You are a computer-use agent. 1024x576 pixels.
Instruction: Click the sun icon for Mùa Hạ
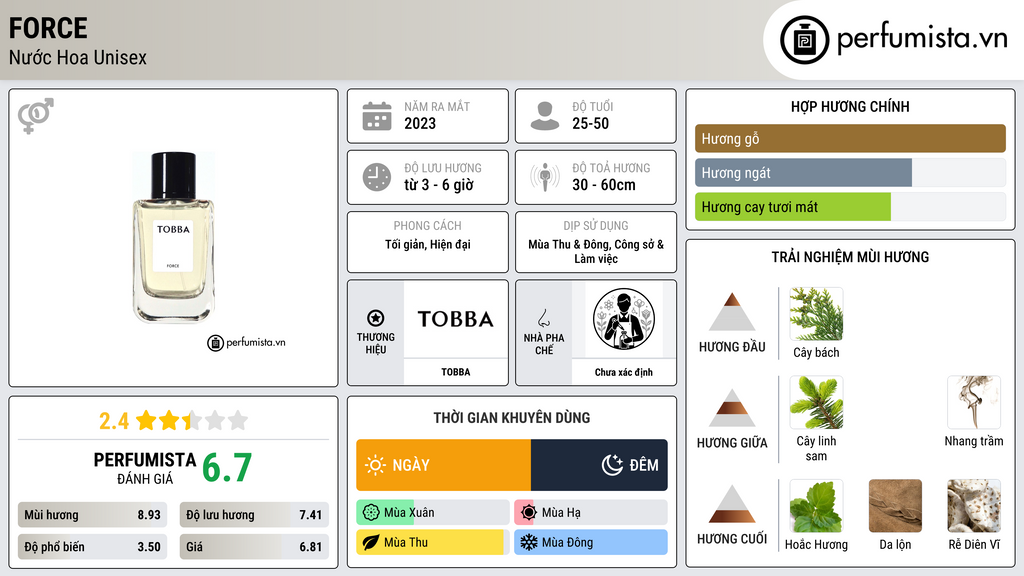[529, 513]
